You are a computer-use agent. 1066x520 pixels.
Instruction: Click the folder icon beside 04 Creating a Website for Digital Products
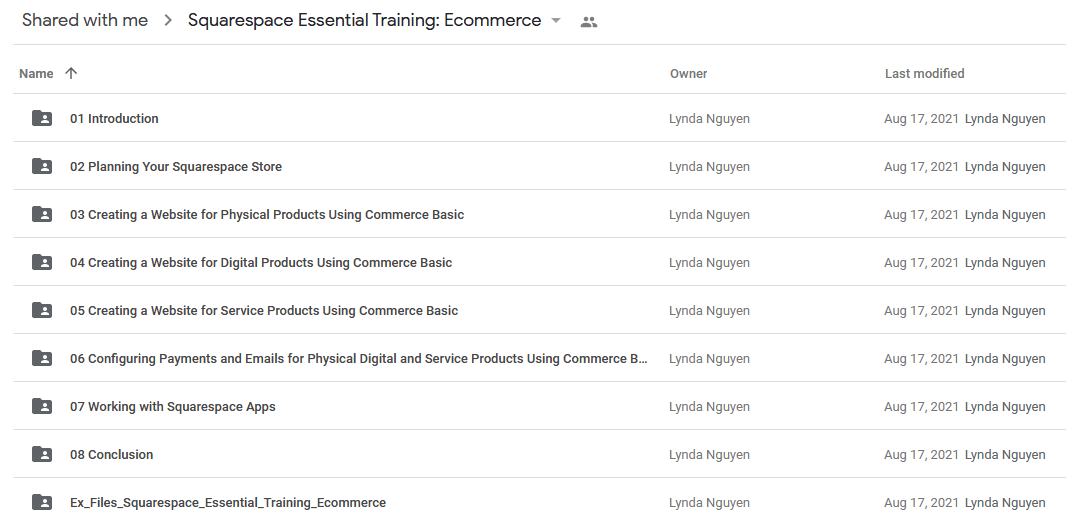coord(41,262)
